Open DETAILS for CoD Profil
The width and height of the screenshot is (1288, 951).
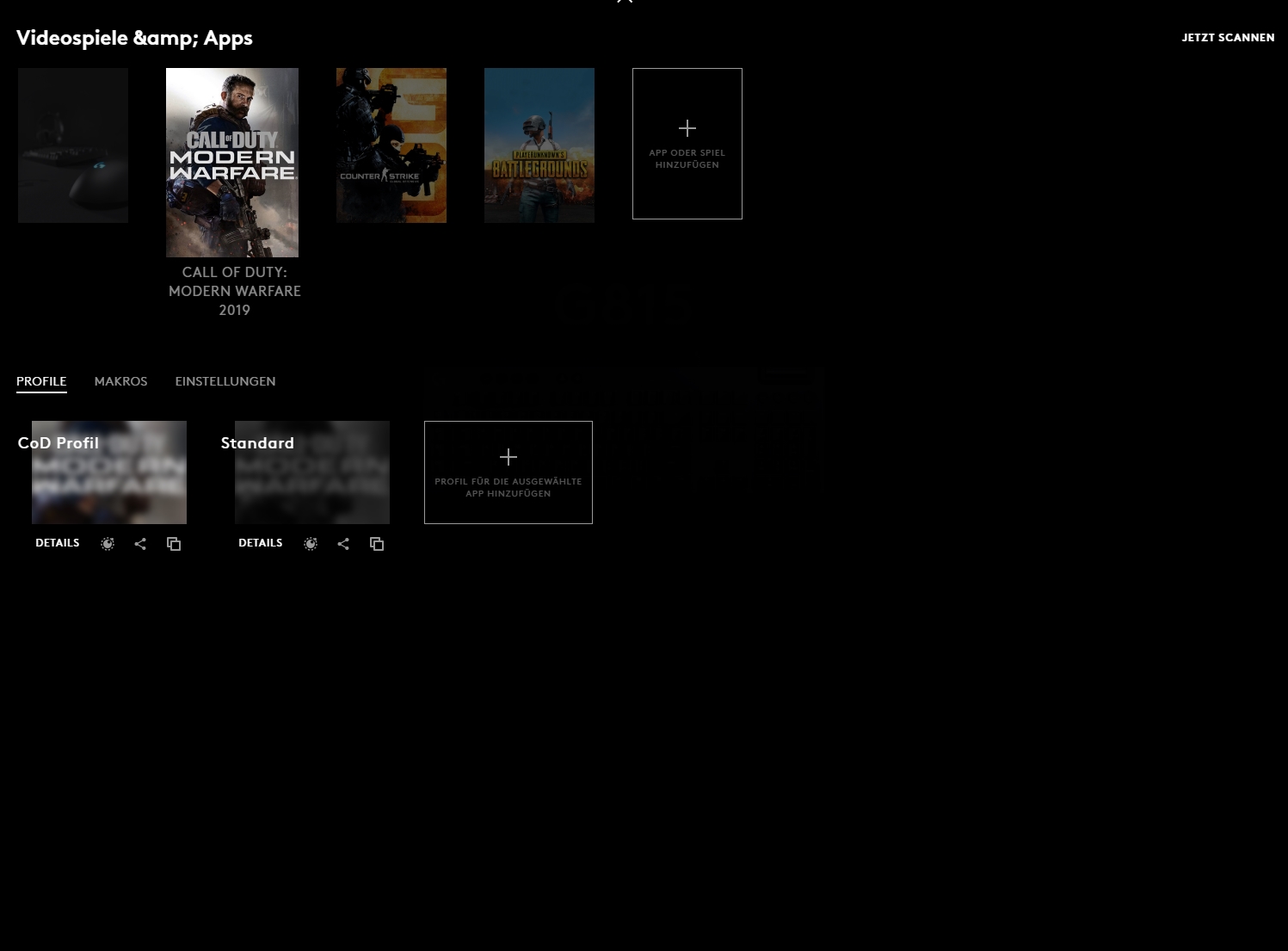(x=58, y=543)
